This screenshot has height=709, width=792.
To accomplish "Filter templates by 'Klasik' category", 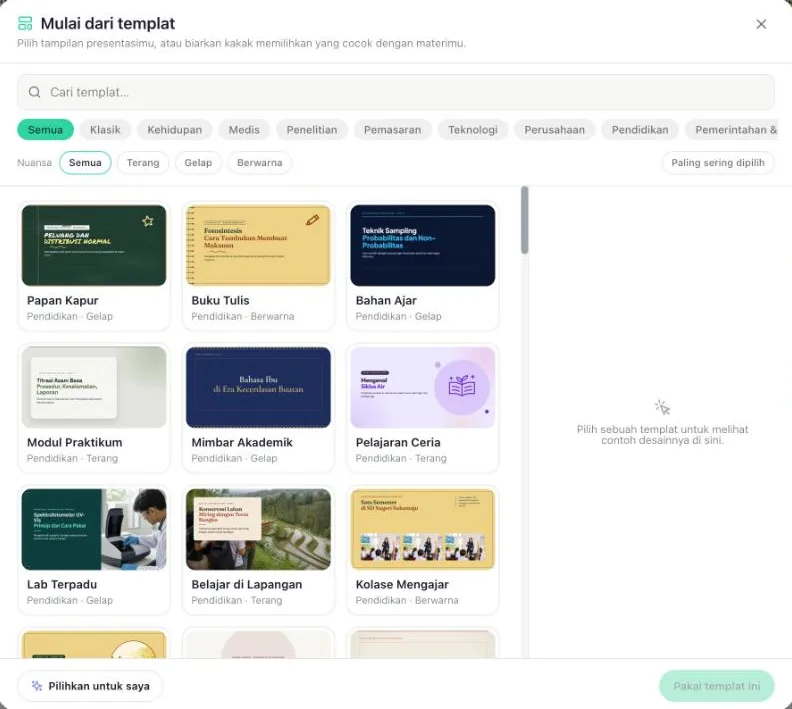I will [105, 130].
